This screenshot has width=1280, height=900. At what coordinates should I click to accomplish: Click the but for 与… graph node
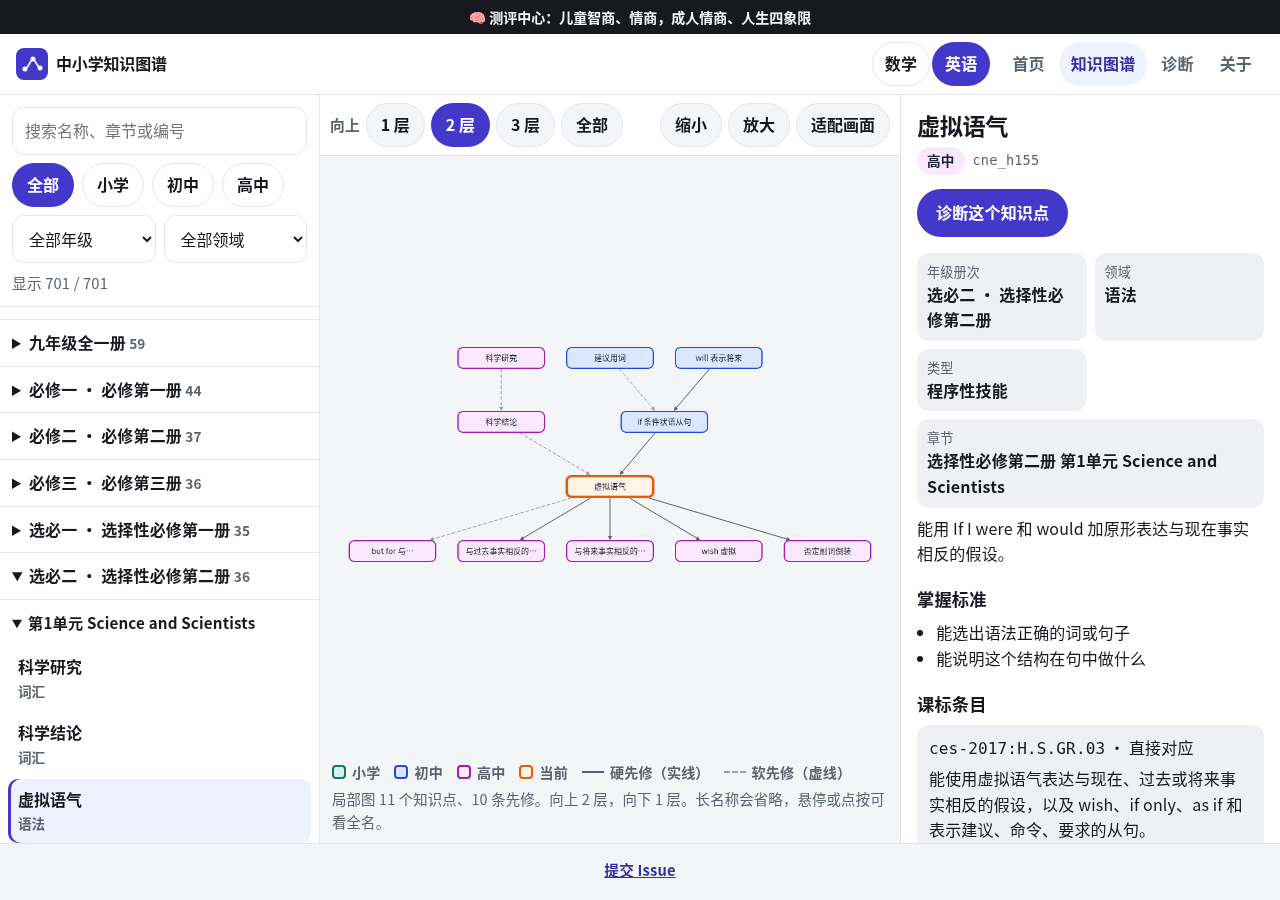(392, 551)
